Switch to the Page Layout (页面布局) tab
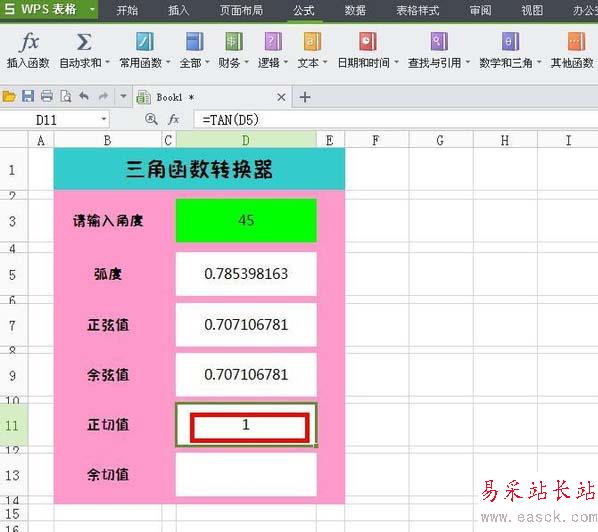 point(241,10)
